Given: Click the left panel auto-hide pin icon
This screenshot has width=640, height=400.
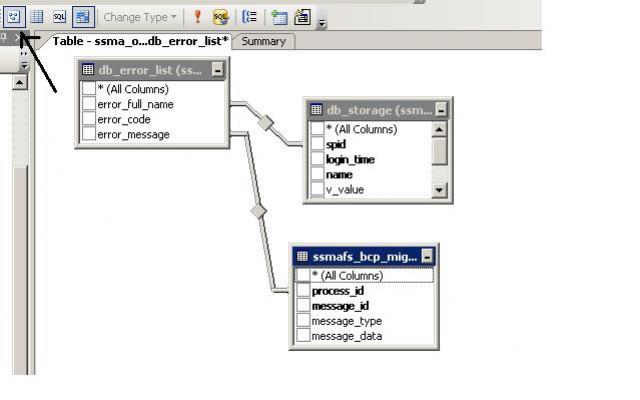Looking at the screenshot, I should click(4, 37).
